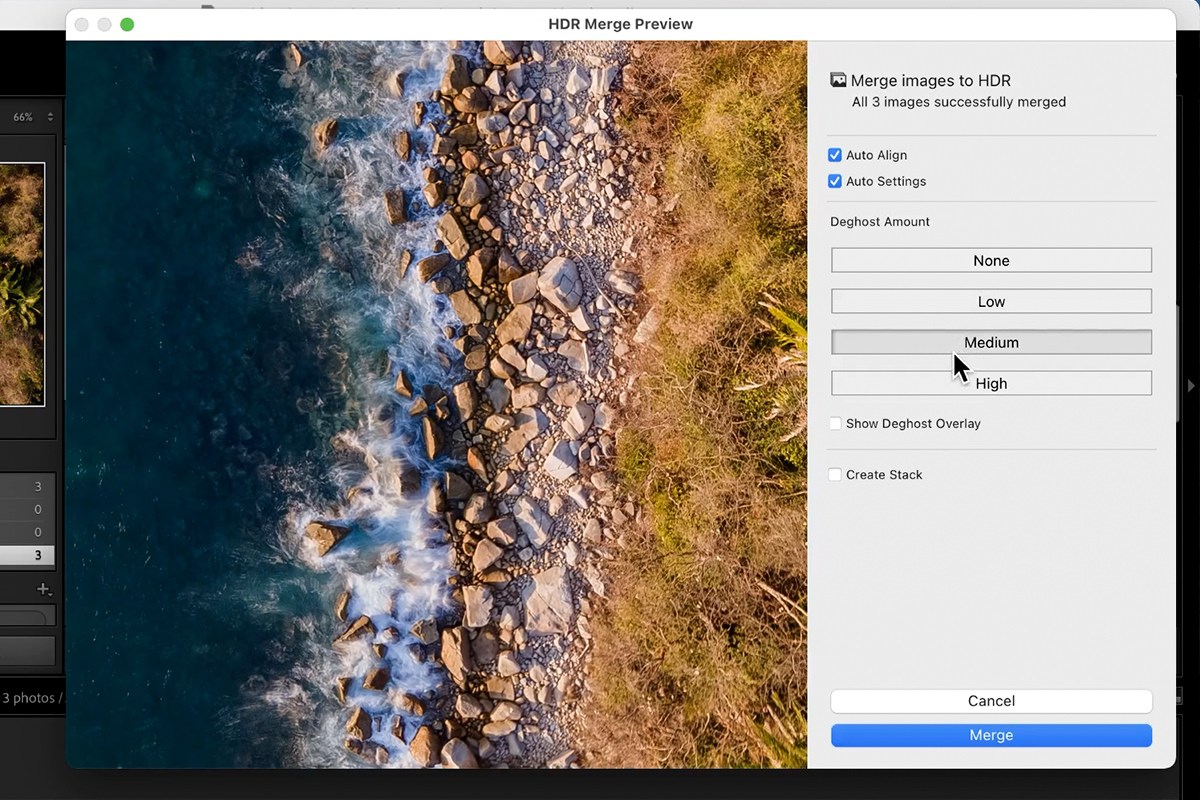Select the highlighted row showing 3
Viewport: 1200px width, 800px height.
pos(28,555)
